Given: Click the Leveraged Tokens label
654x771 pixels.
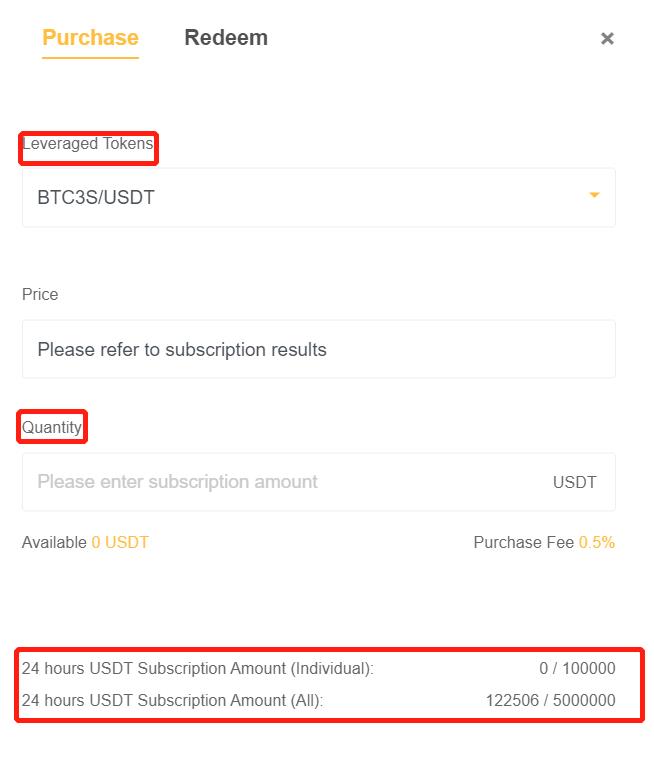Looking at the screenshot, I should point(88,144).
